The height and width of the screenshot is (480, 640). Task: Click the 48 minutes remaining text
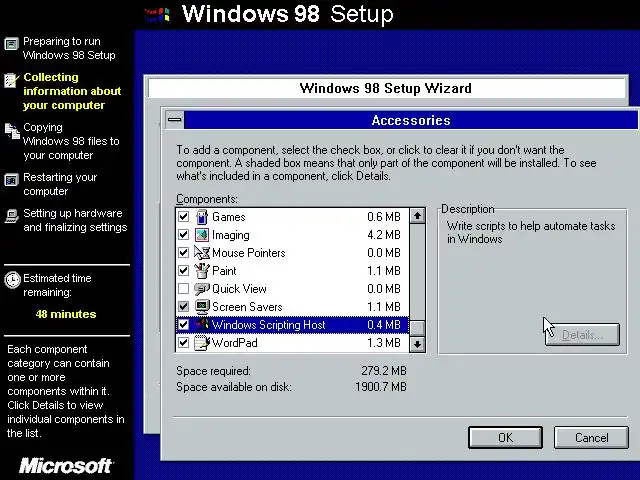[66, 314]
